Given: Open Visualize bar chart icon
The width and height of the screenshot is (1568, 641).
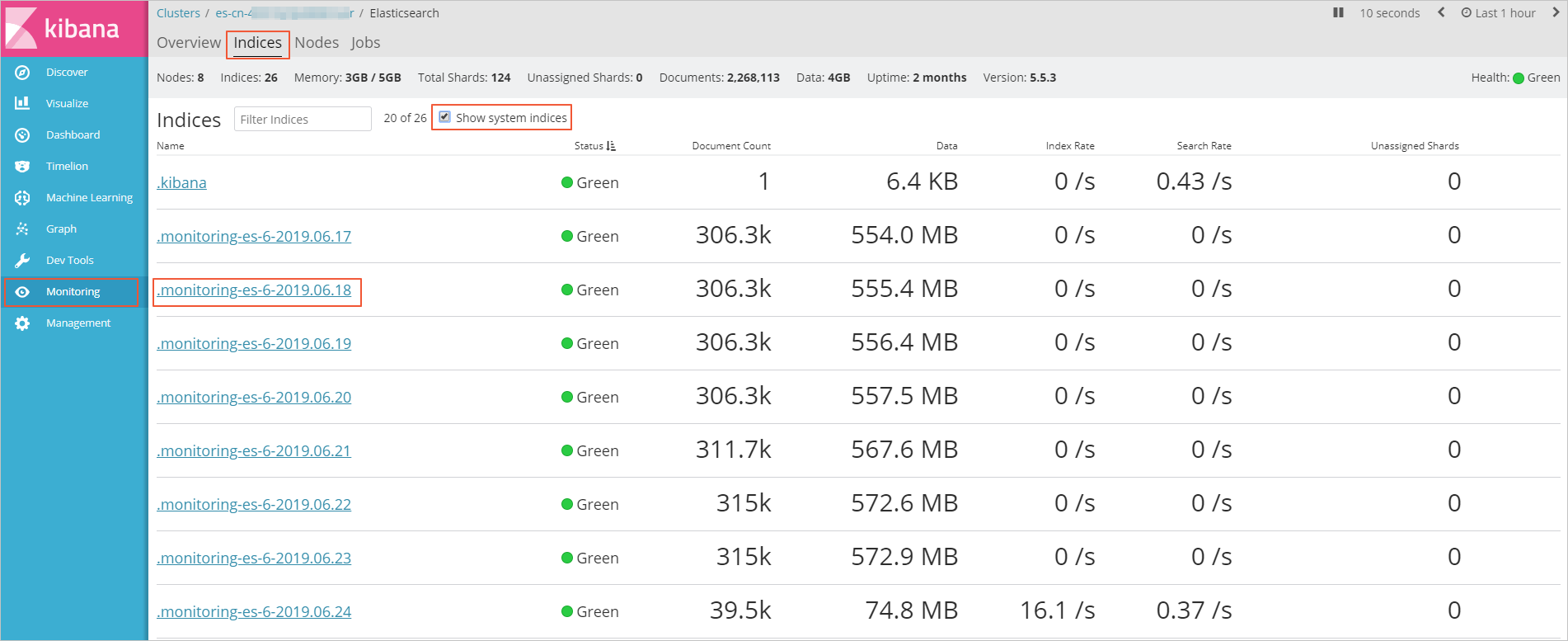Looking at the screenshot, I should click(x=22, y=103).
